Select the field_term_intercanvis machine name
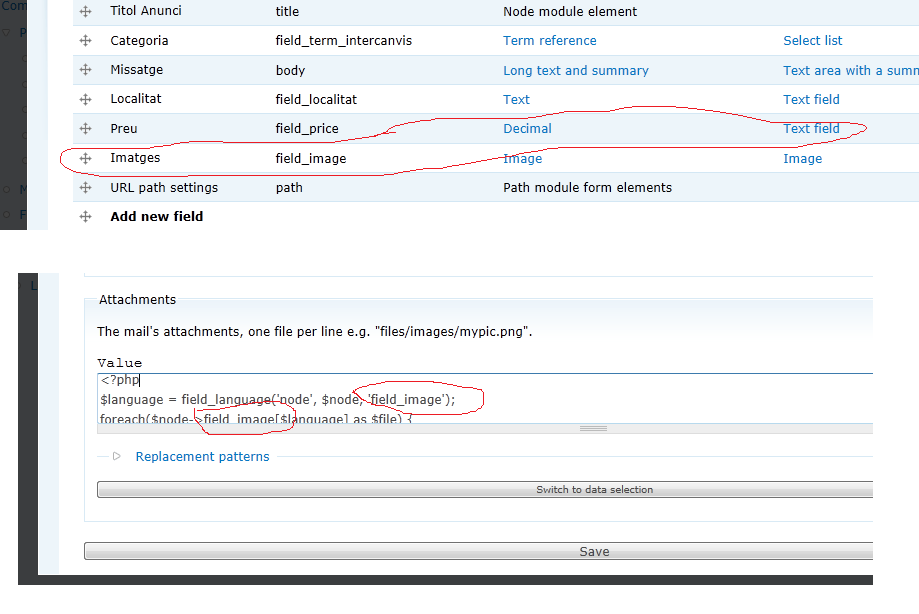 coord(343,40)
